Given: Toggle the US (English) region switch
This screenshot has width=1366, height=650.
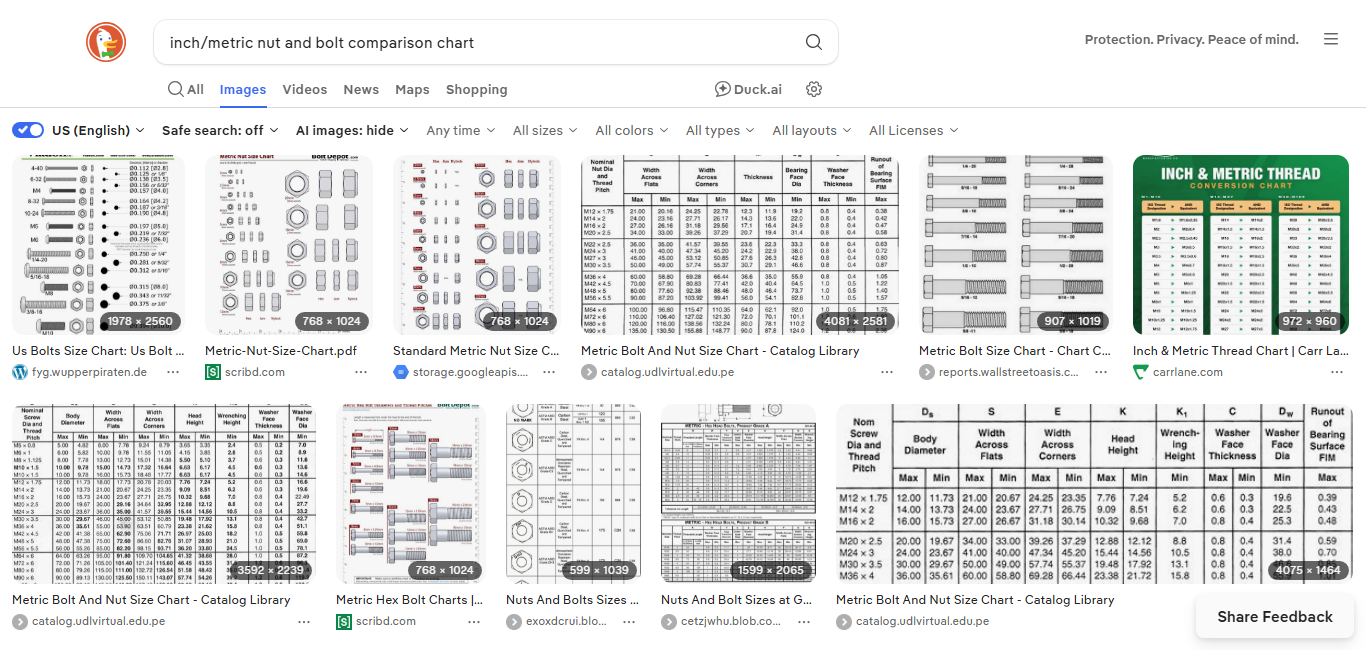Looking at the screenshot, I should (28, 130).
